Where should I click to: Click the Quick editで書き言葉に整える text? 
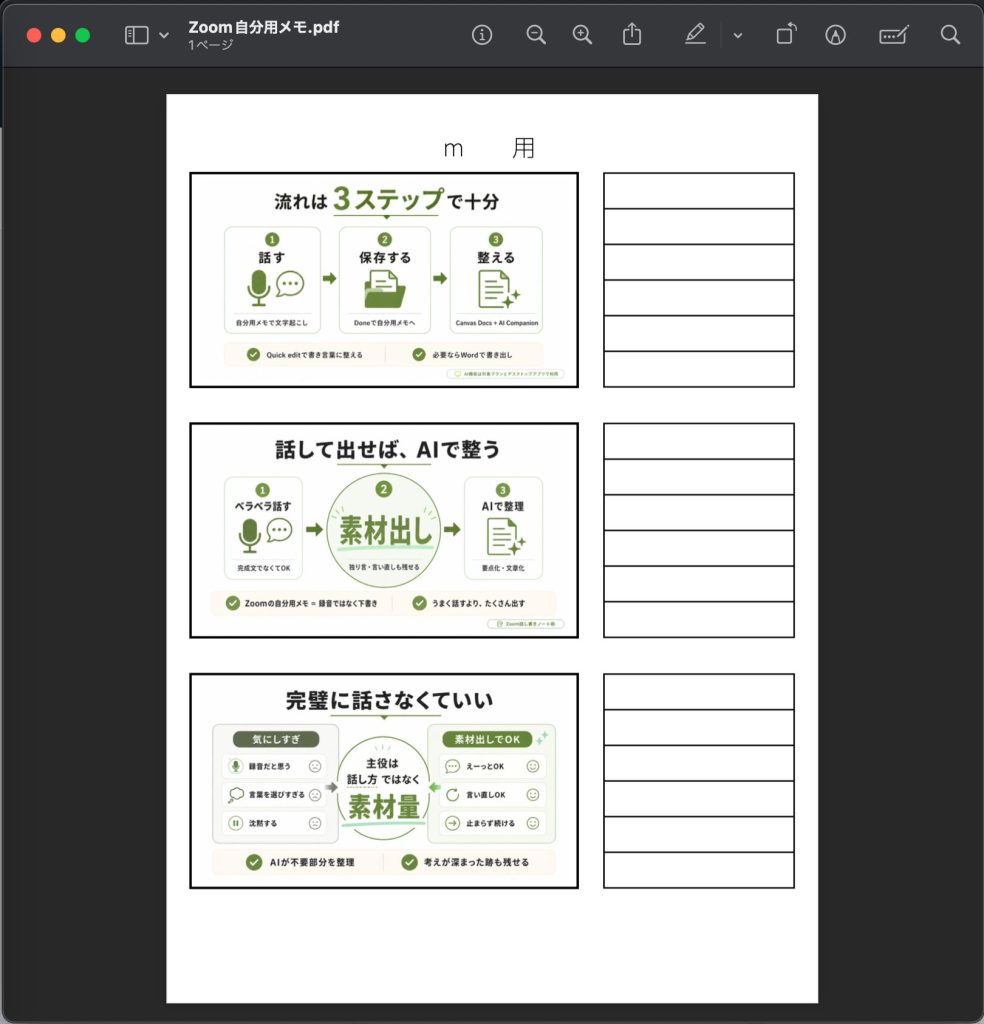(314, 355)
